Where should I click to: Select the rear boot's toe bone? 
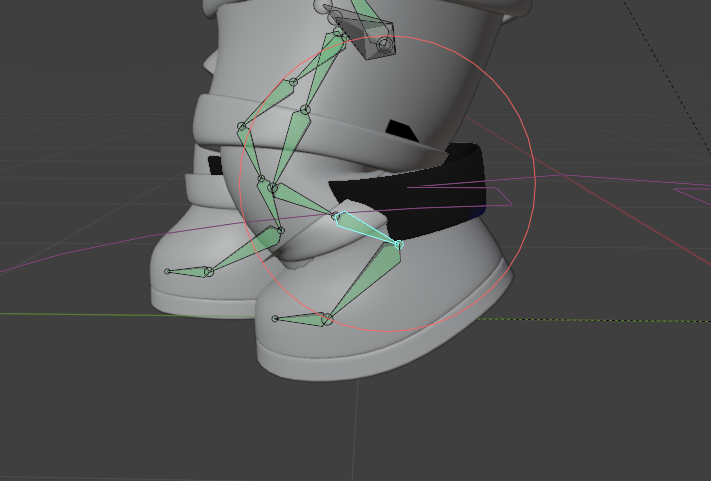click(x=190, y=272)
